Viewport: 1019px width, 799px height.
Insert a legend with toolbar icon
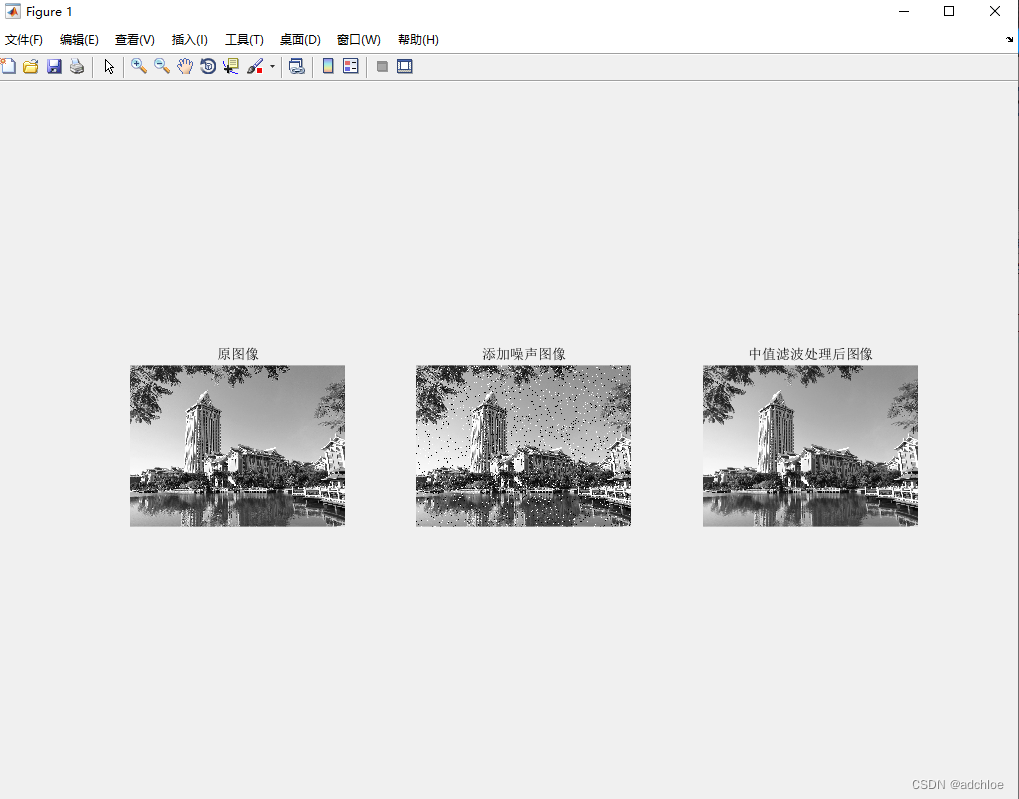pos(351,66)
